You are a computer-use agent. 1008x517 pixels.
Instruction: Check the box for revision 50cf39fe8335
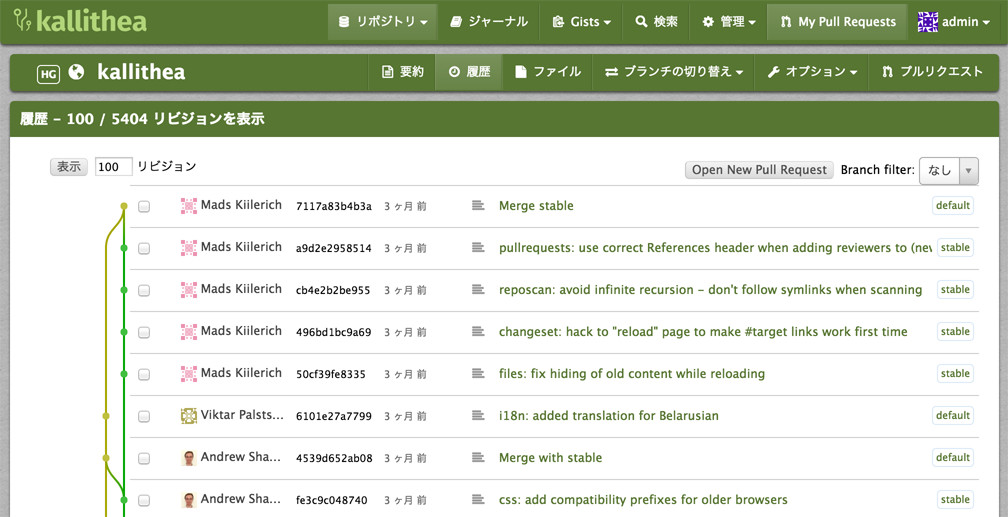coord(144,374)
